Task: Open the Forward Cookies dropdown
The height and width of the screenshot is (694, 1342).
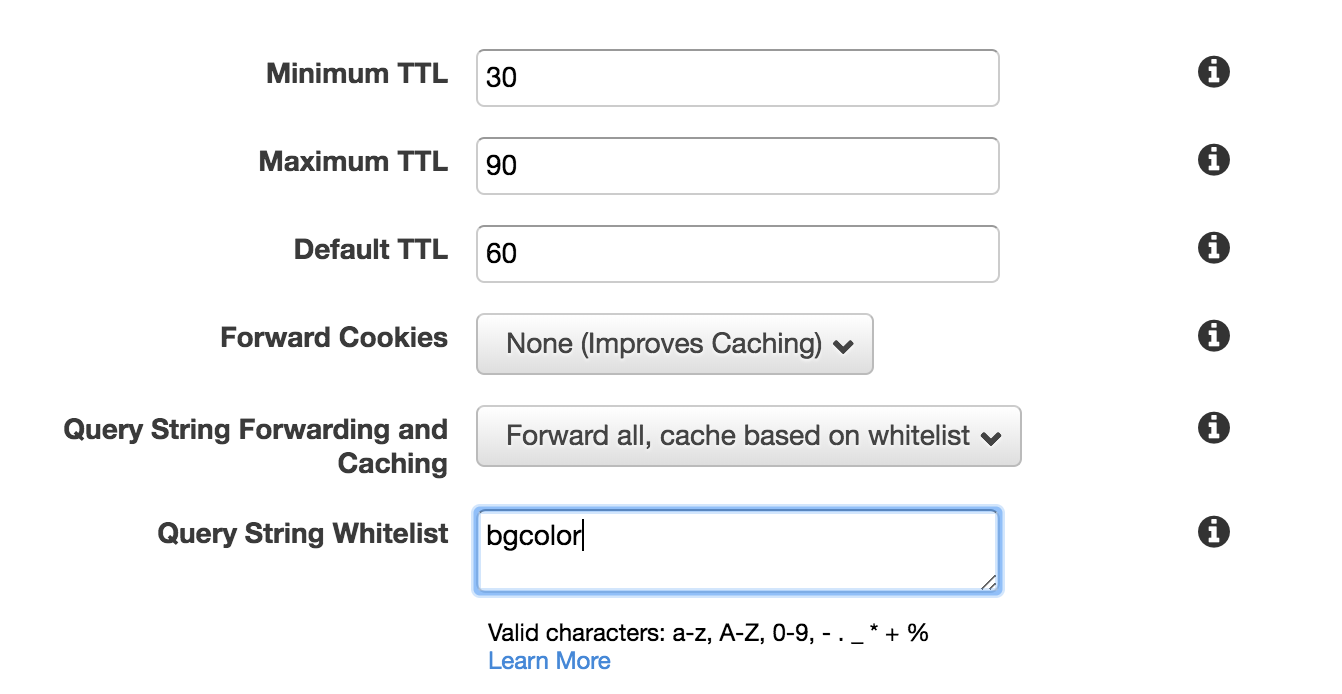Action: pyautogui.click(x=675, y=344)
